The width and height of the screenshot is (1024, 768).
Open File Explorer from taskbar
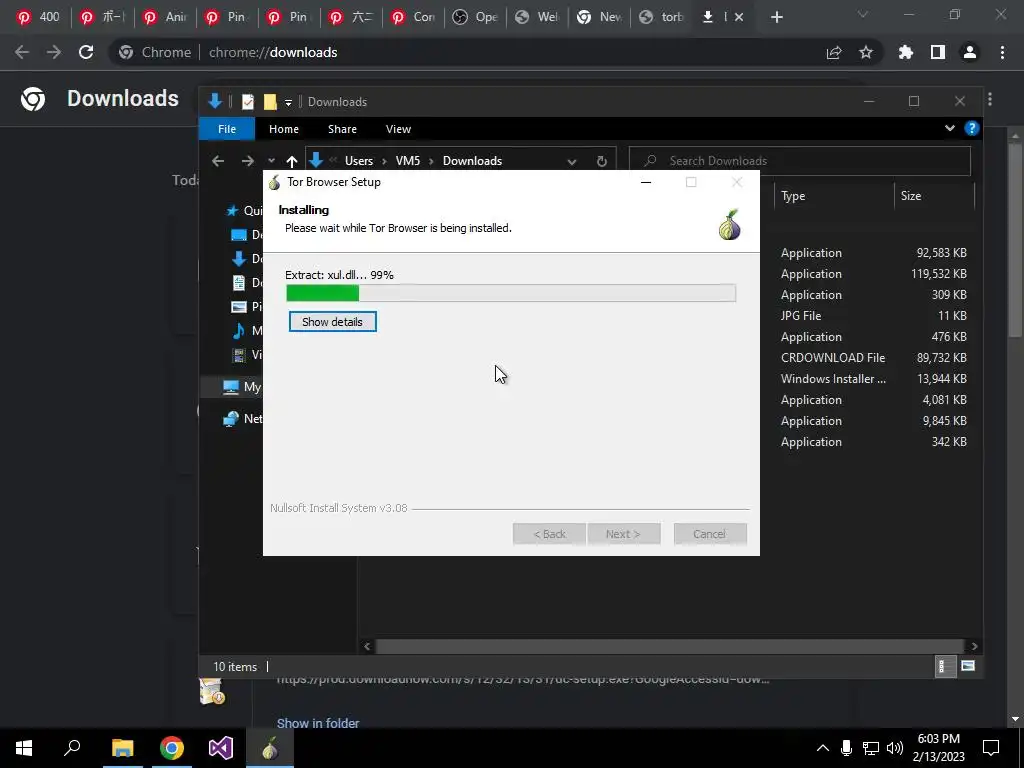122,748
